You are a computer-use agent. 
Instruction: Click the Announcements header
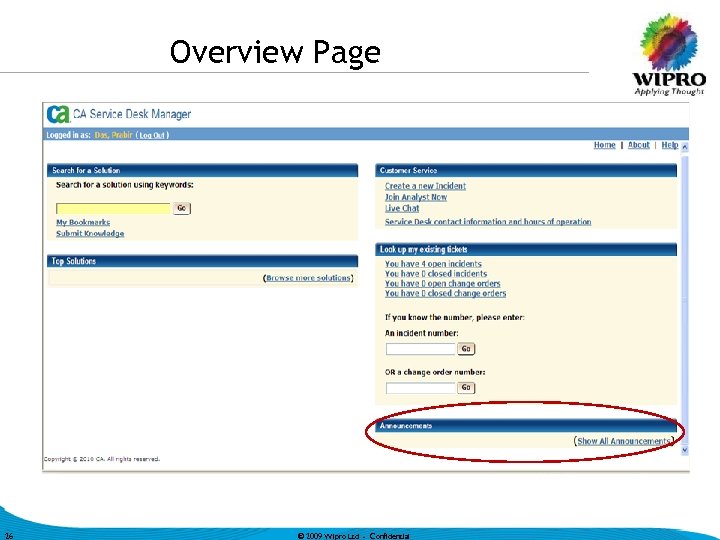526,426
